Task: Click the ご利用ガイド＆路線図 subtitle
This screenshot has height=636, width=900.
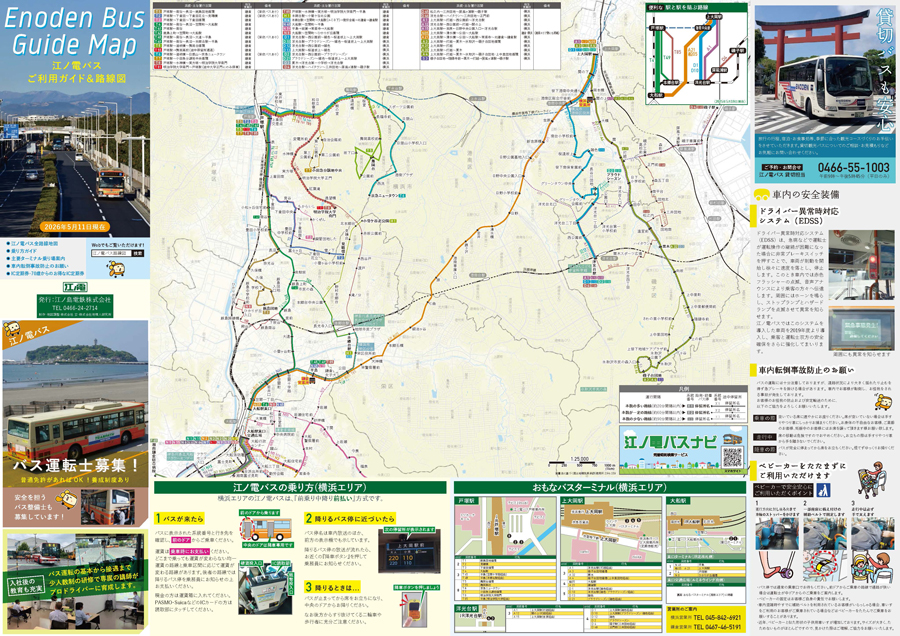Action: pos(76,78)
